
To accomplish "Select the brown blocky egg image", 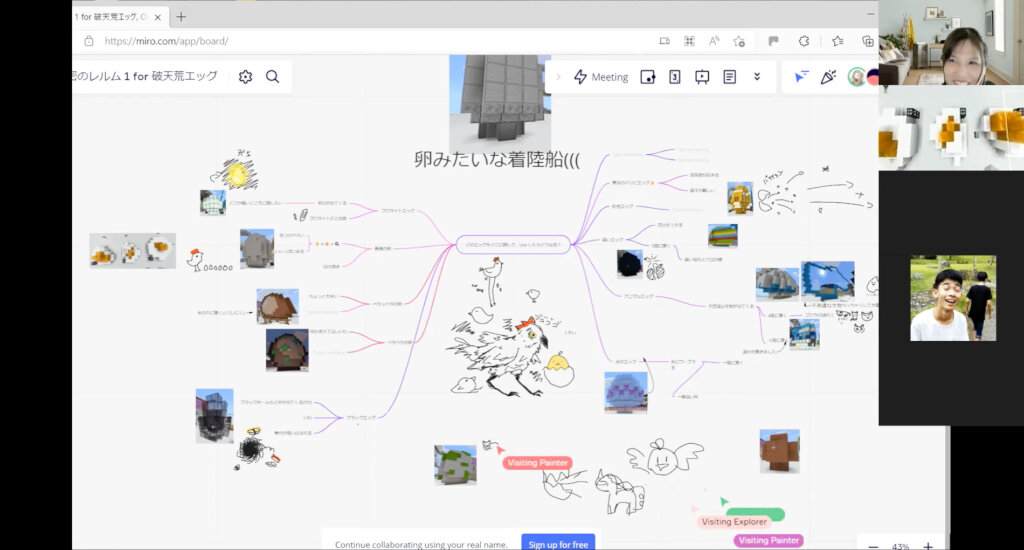I will tap(780, 451).
